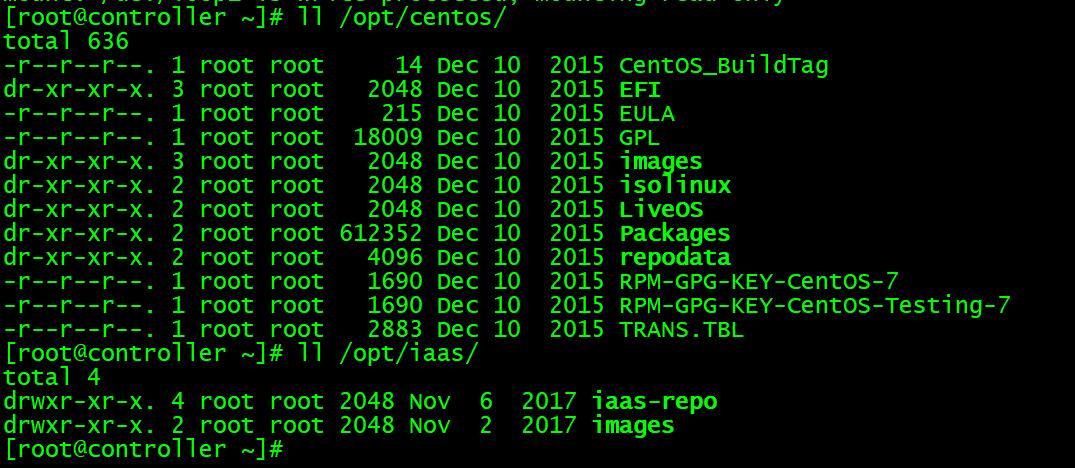1075x468 pixels.
Task: Click the size value 18009
Action: (x=388, y=138)
